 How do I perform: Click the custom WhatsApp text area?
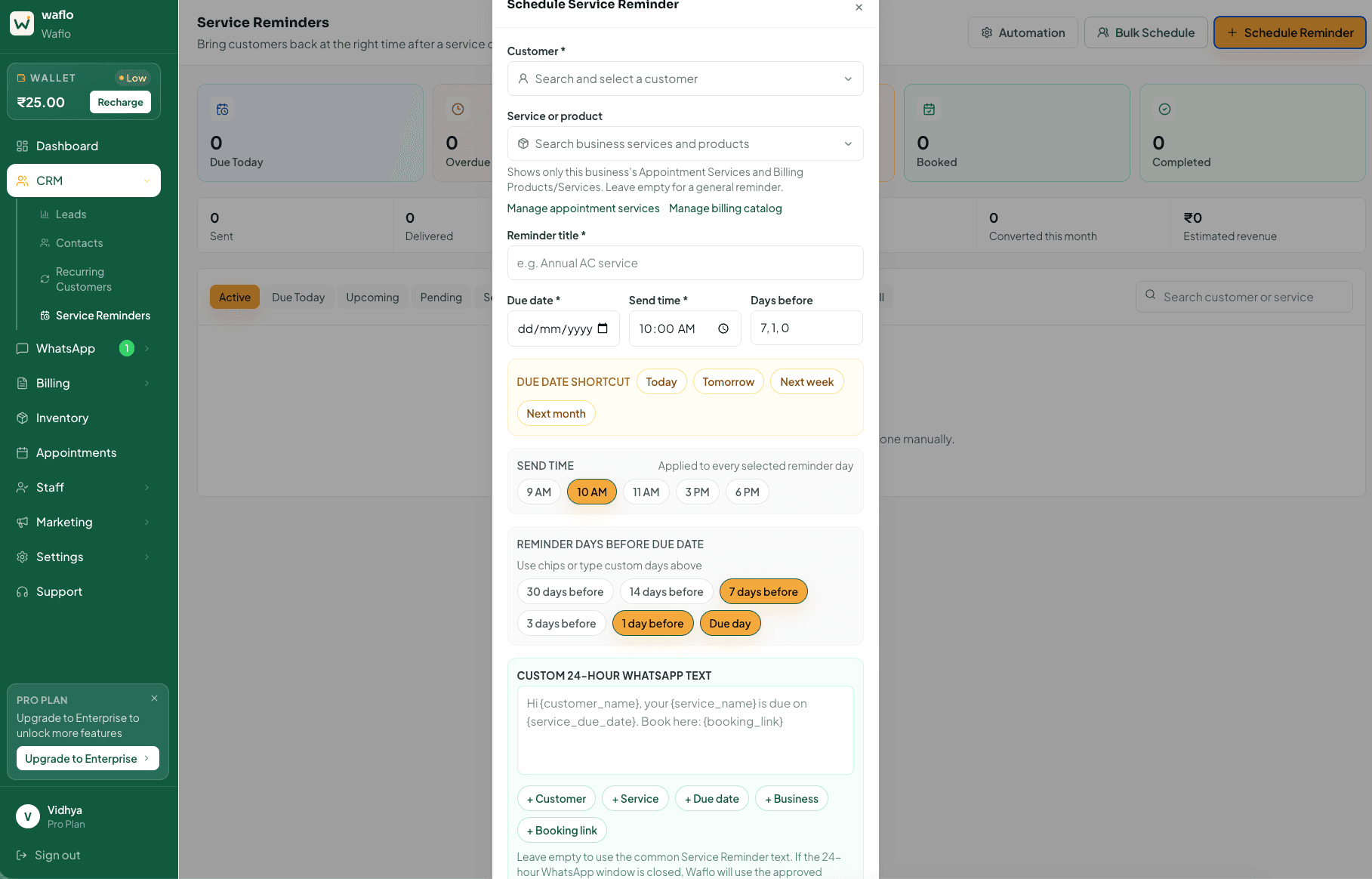(x=685, y=730)
